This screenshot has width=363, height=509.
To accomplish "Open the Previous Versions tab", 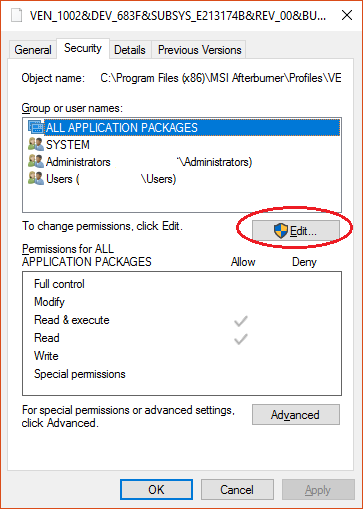I will (x=199, y=50).
